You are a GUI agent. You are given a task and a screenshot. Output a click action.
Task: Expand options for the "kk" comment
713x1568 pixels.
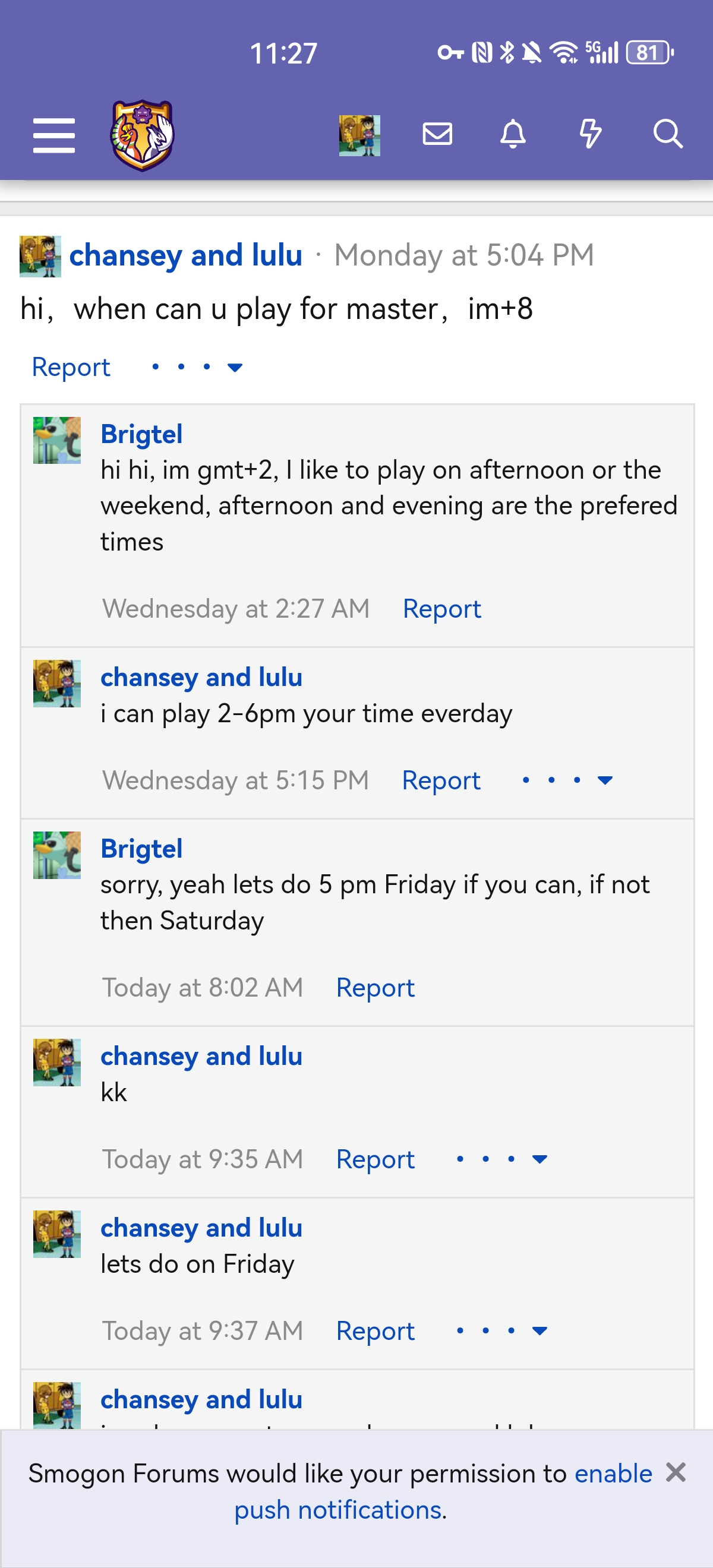(501, 1159)
